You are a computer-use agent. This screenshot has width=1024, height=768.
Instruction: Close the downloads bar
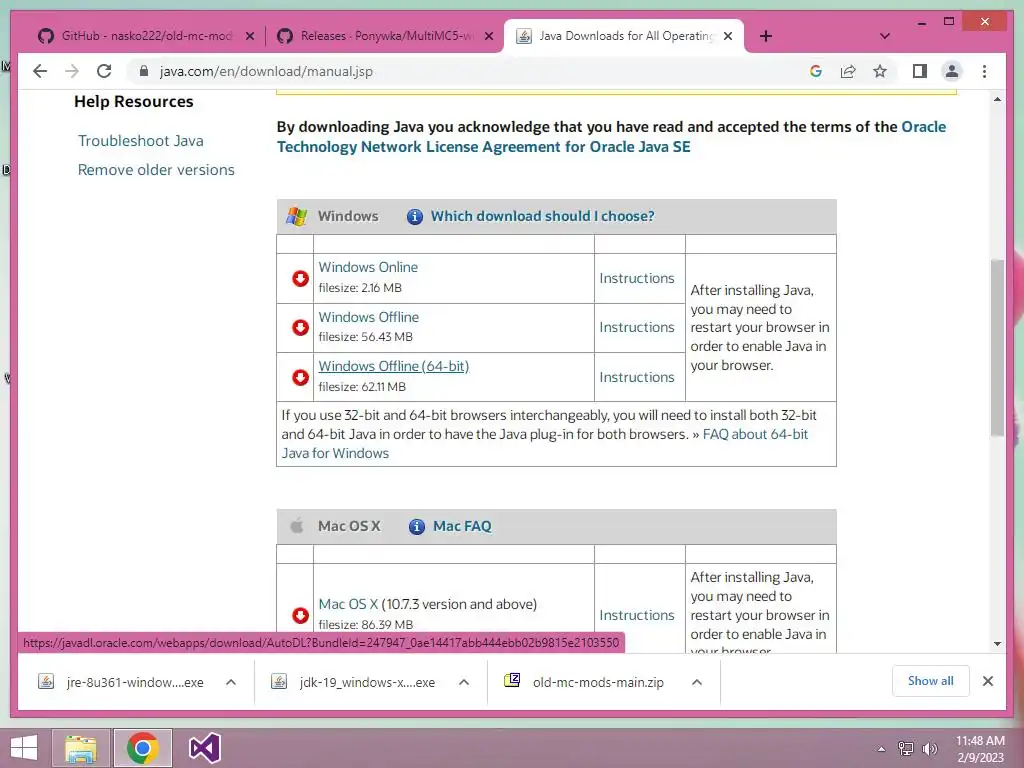[988, 681]
